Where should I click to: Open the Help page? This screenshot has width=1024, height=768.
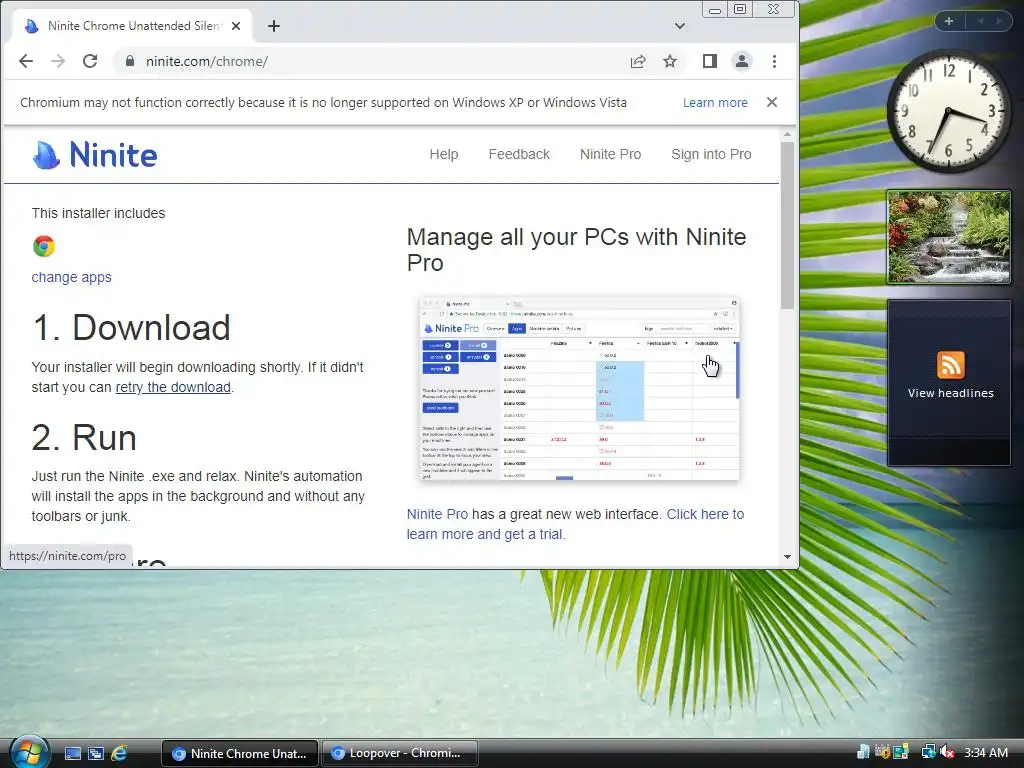(444, 154)
